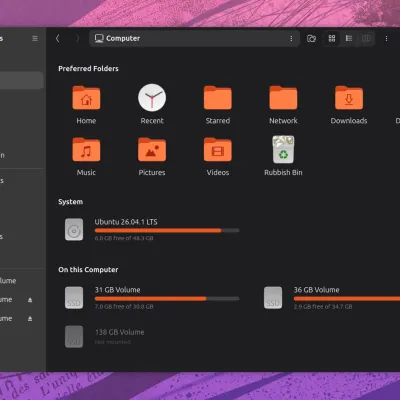Select the highlighted sidebar row
Image resolution: width=400 pixels, height=400 pixels.
tap(21, 80)
